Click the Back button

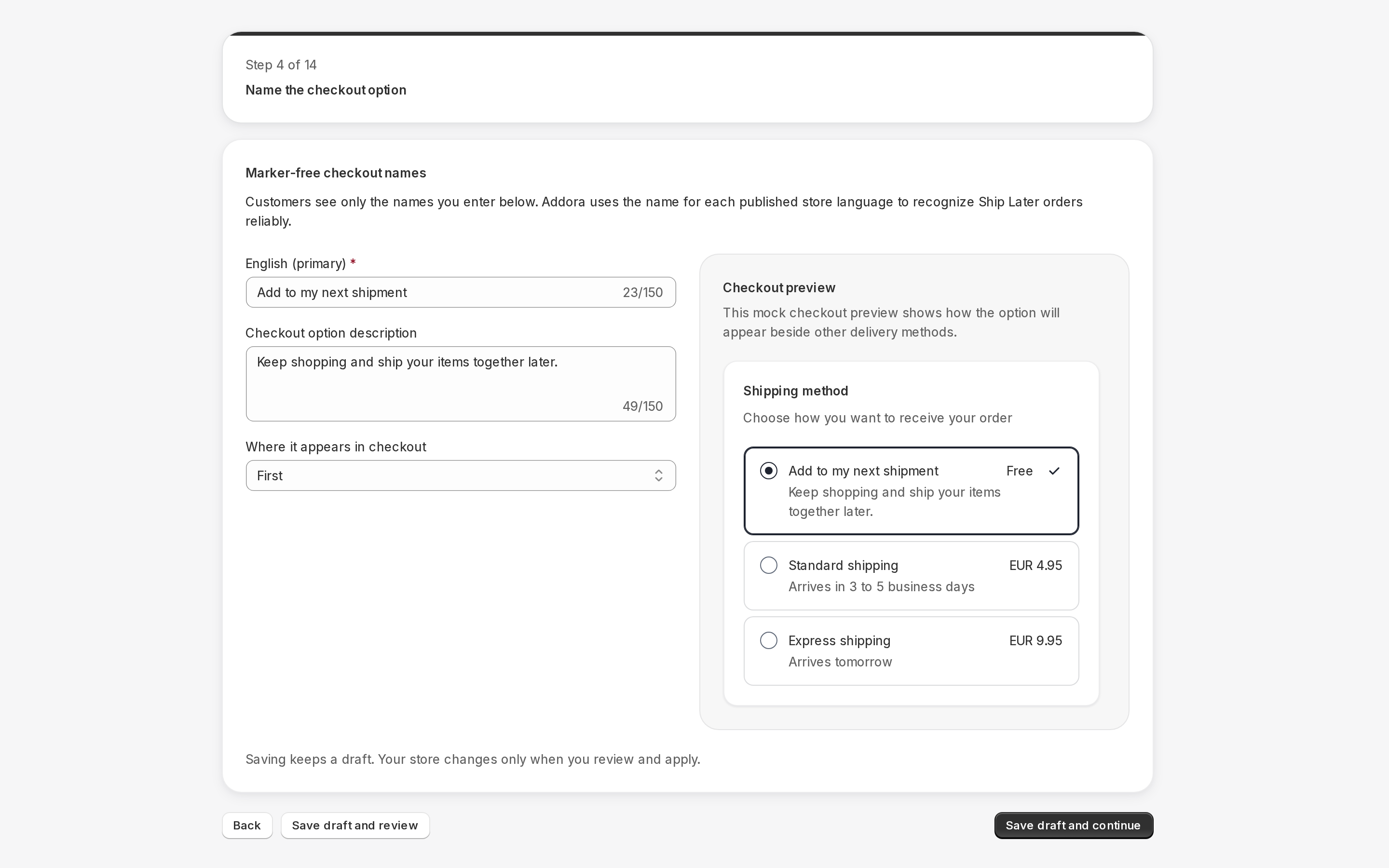pyautogui.click(x=247, y=826)
